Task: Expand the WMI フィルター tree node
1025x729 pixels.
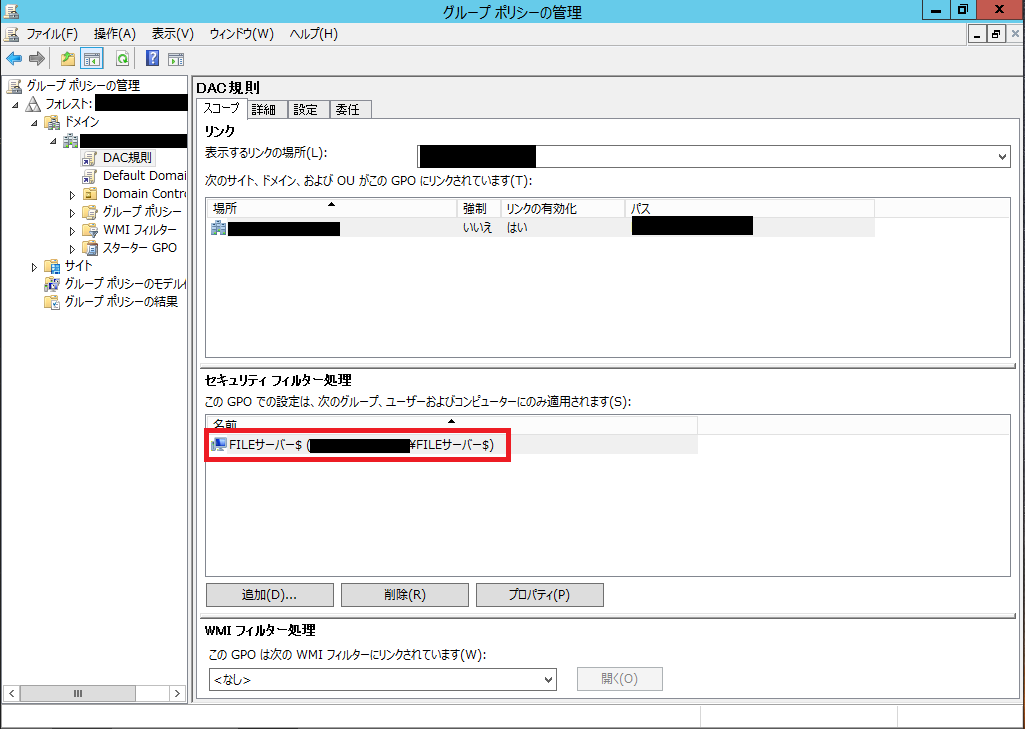Action: click(72, 230)
